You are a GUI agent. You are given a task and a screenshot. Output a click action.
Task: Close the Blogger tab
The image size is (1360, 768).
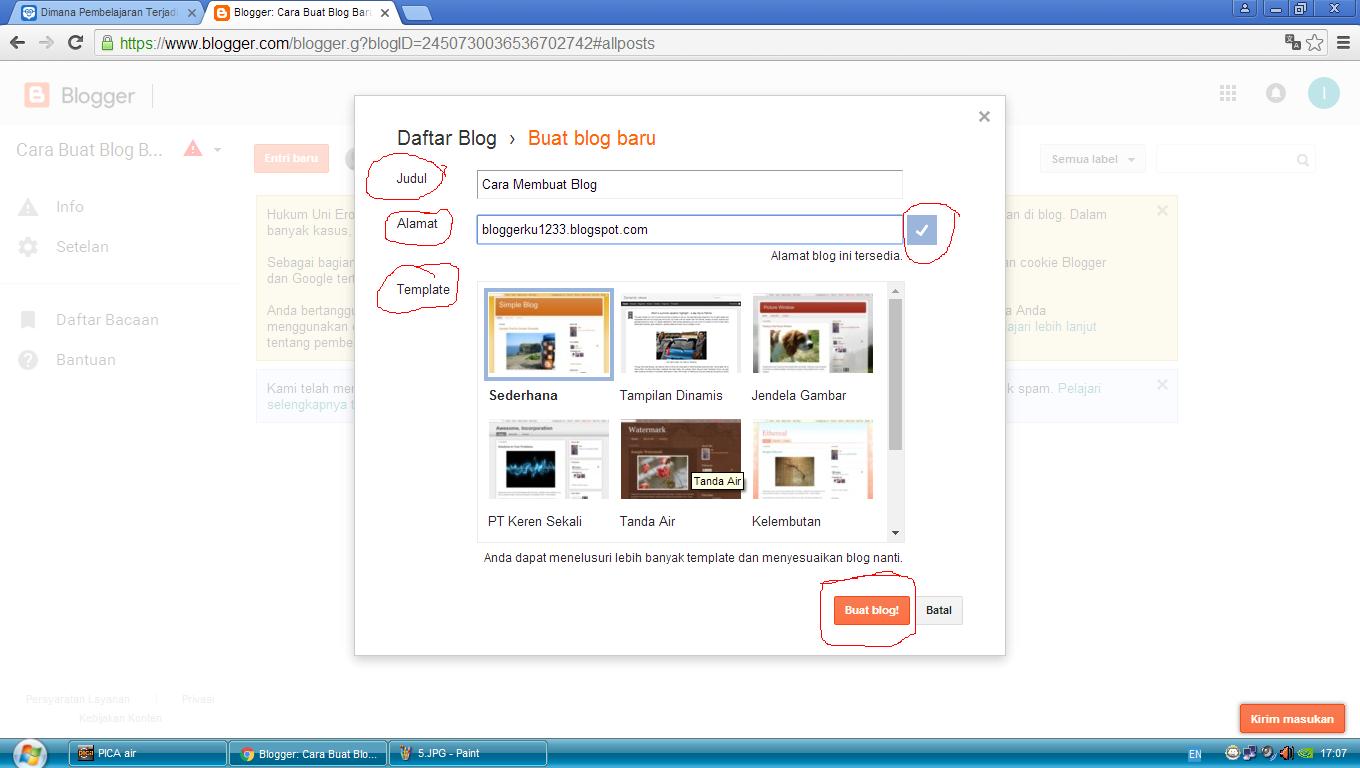coord(385,13)
